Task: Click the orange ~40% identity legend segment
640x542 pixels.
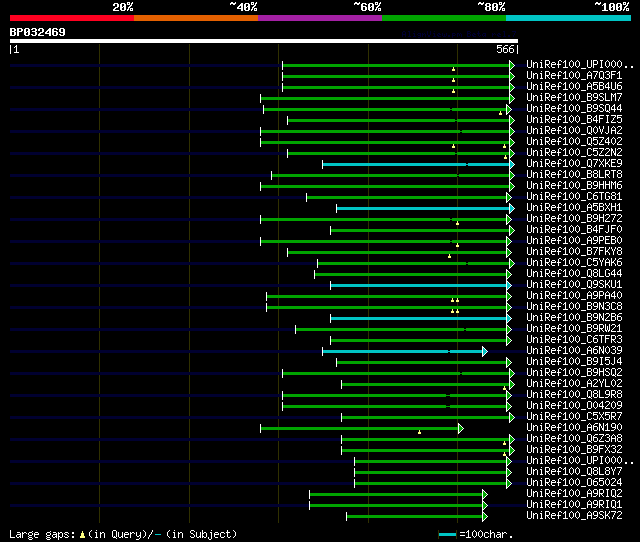Action: 196,18
